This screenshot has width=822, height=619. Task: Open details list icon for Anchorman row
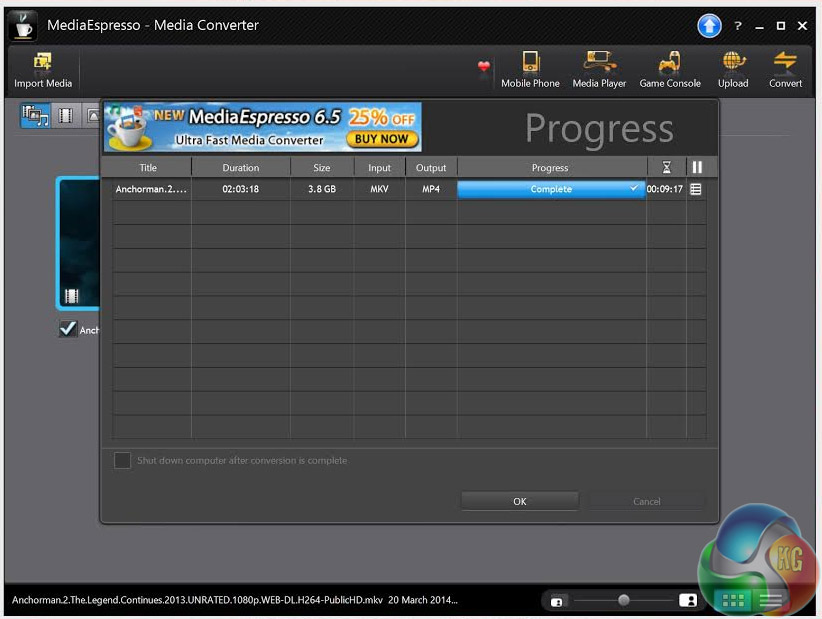point(696,189)
